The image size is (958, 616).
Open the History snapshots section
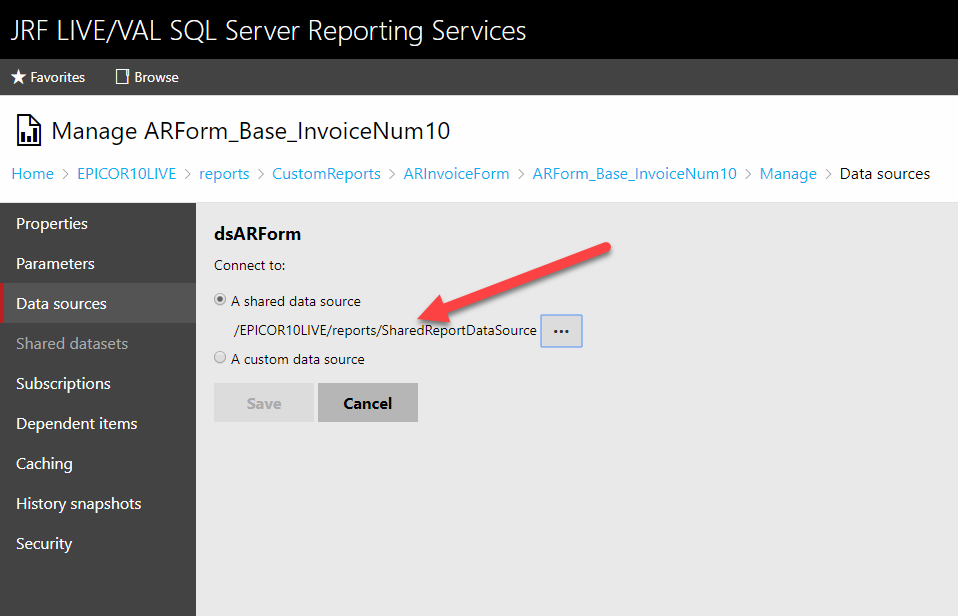click(98, 504)
